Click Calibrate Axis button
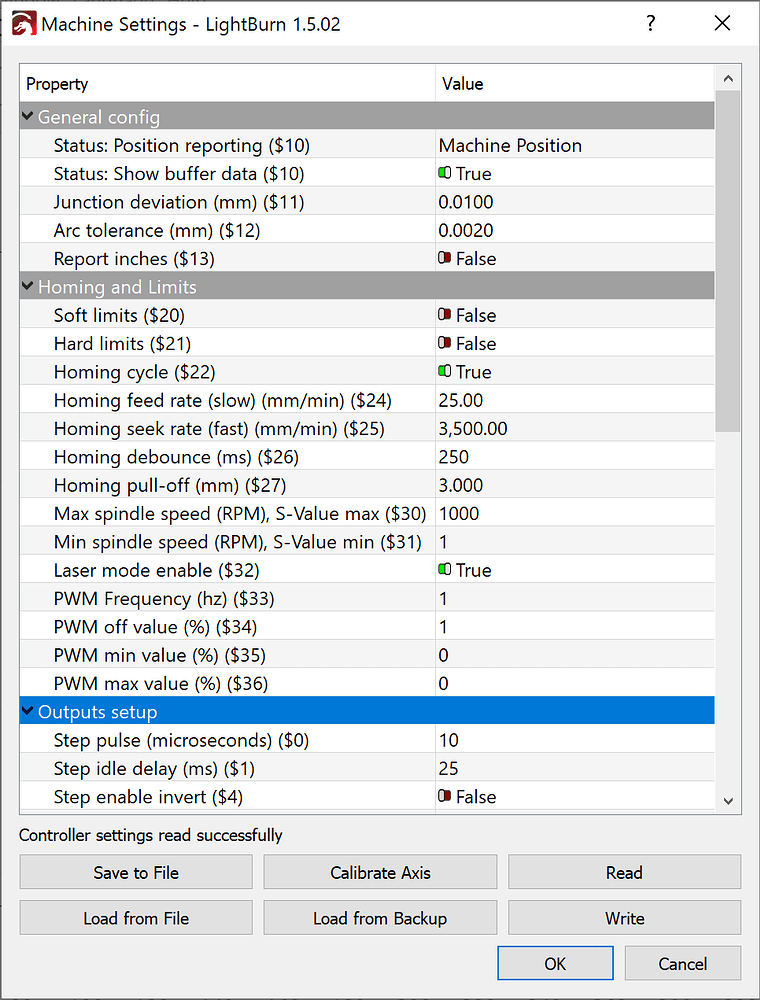 tap(380, 872)
